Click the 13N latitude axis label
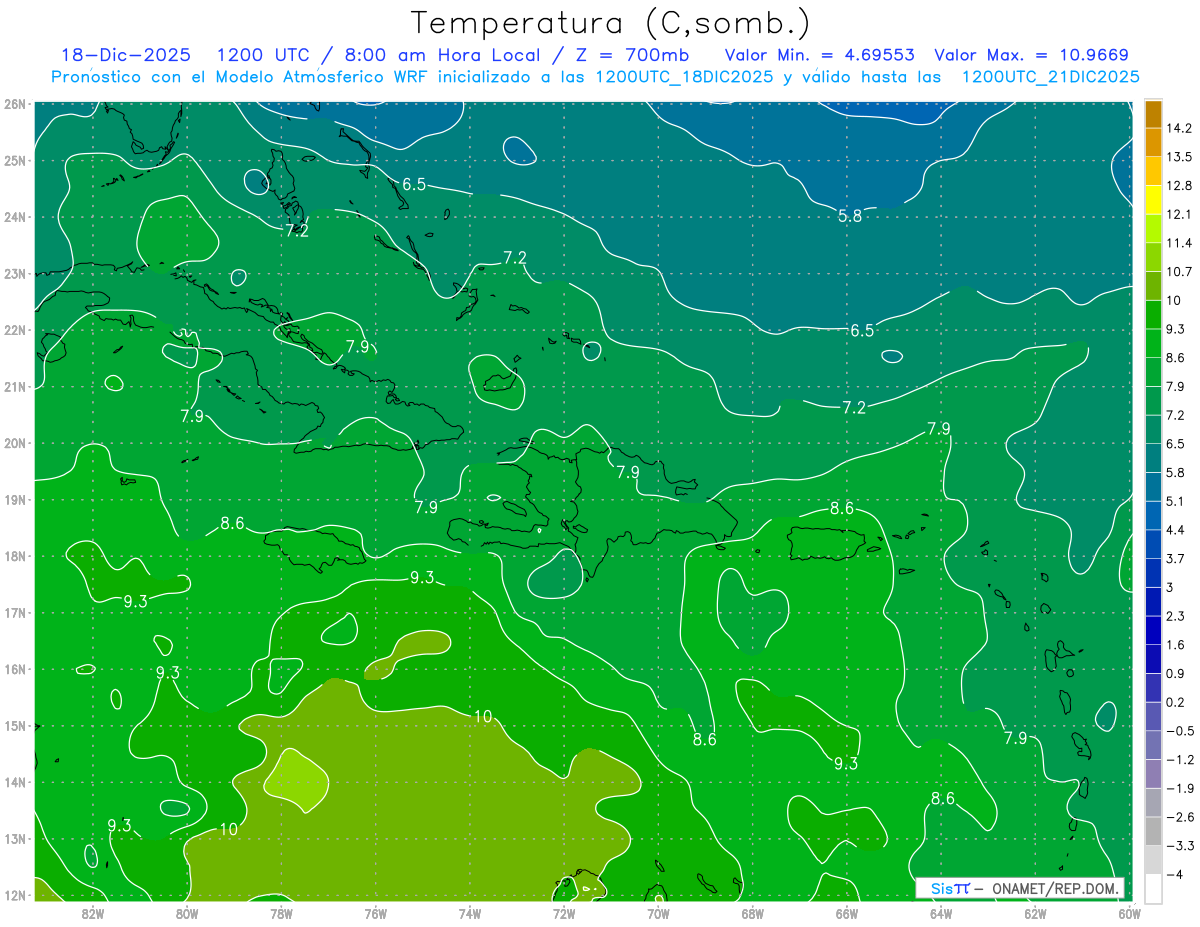 14,839
